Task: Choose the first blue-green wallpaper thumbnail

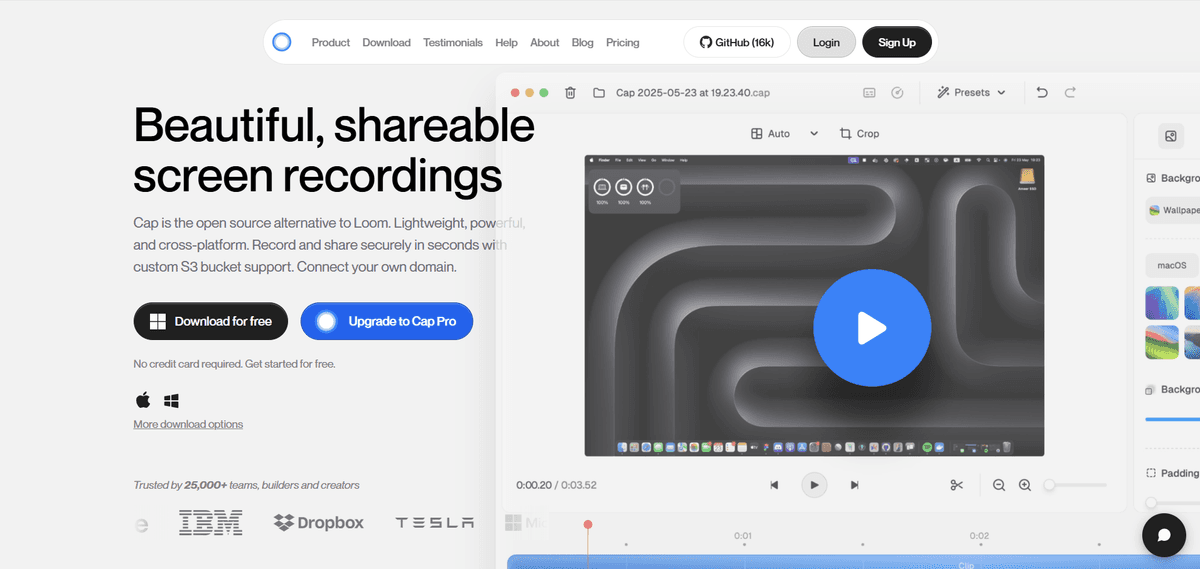Action: 1162,303
